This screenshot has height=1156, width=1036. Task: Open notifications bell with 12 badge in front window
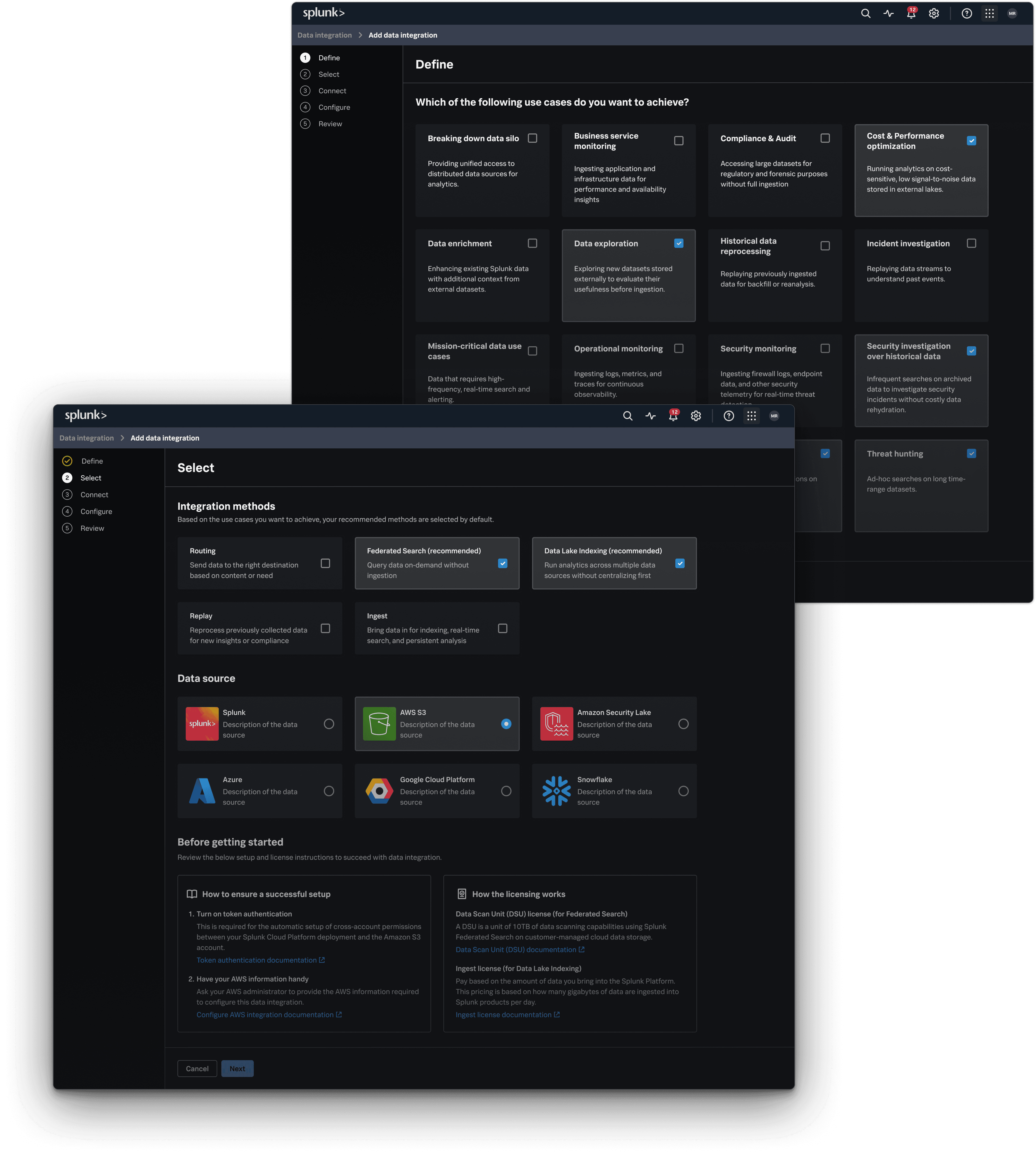(x=673, y=416)
